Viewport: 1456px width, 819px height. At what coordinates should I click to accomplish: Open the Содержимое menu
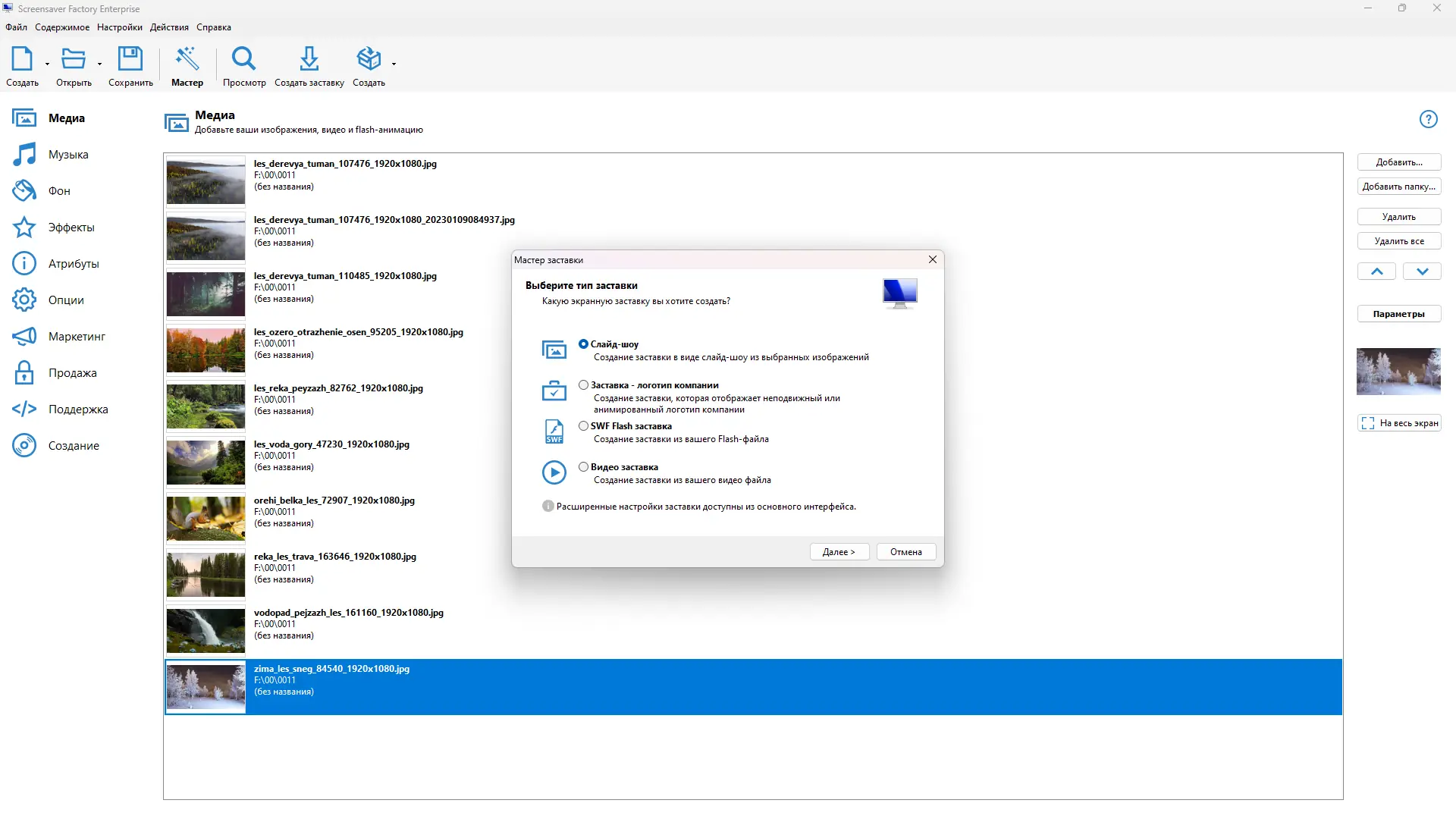tap(61, 27)
